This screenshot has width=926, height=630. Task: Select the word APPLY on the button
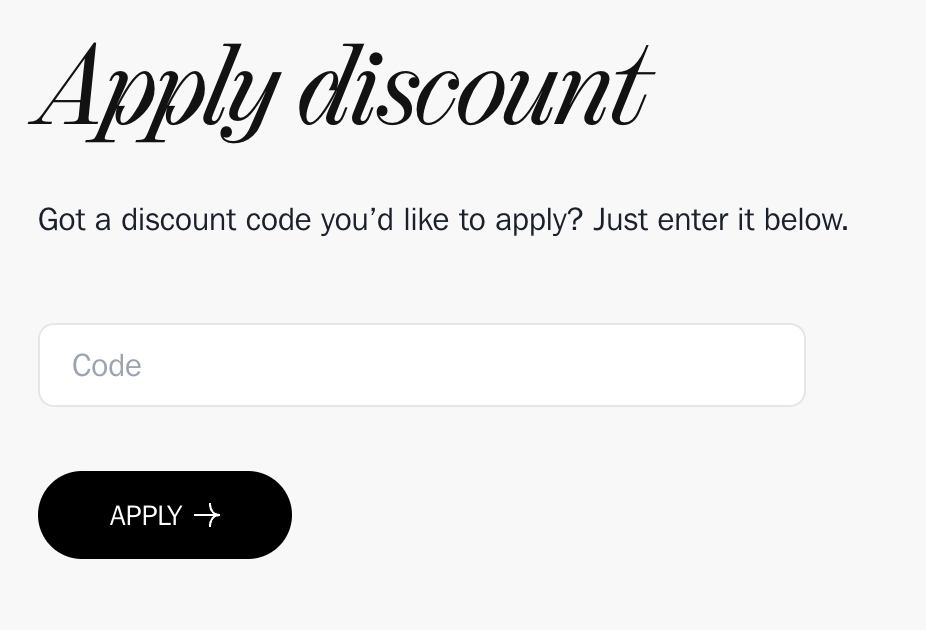tap(146, 515)
